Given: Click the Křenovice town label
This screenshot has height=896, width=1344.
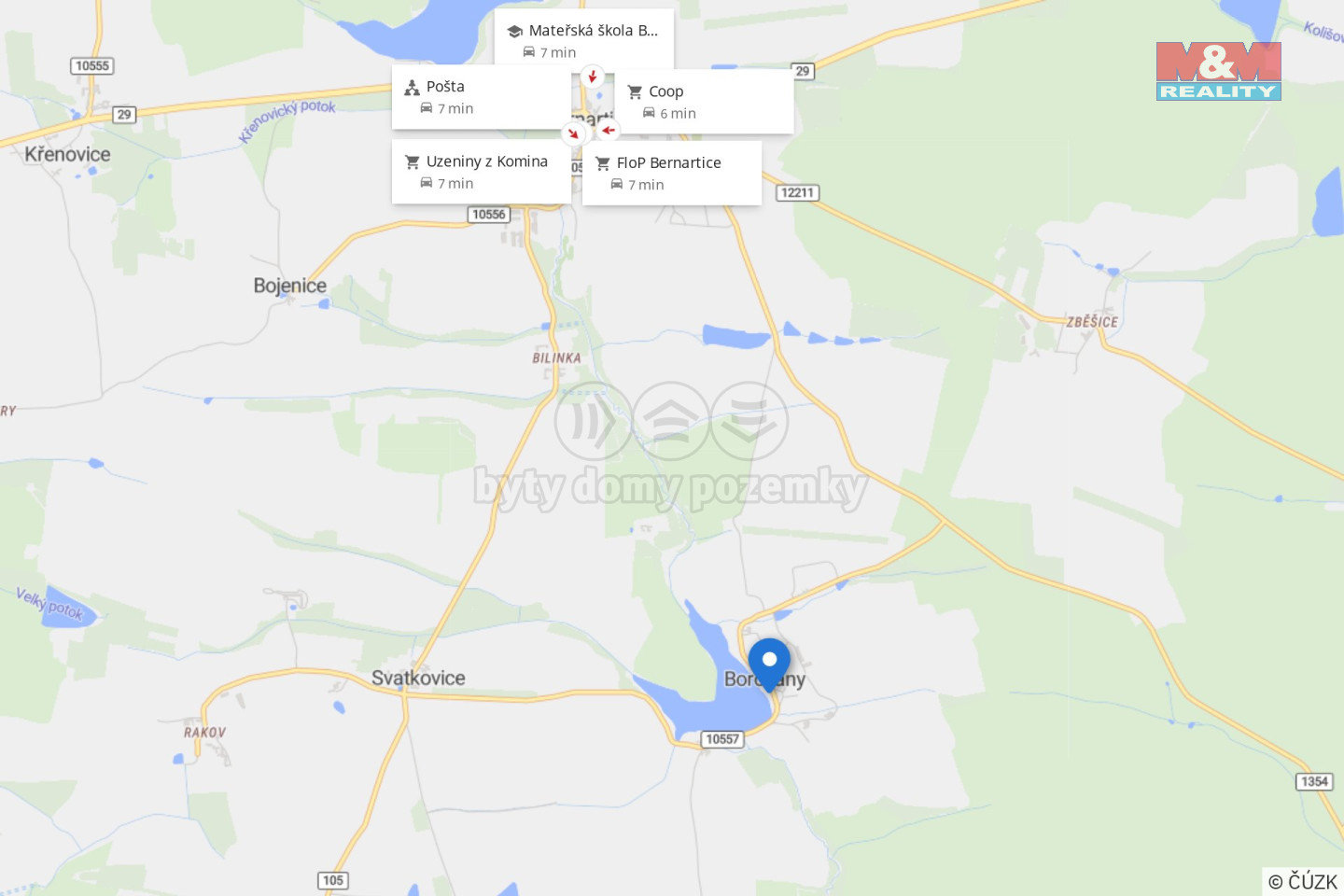Looking at the screenshot, I should (67, 154).
